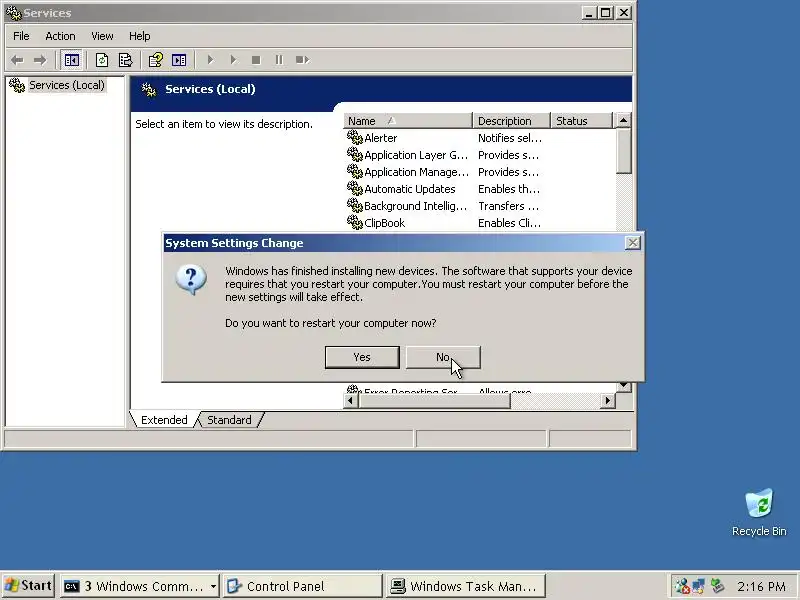Image resolution: width=800 pixels, height=600 pixels.
Task: Open the Start menu
Action: tap(29, 586)
